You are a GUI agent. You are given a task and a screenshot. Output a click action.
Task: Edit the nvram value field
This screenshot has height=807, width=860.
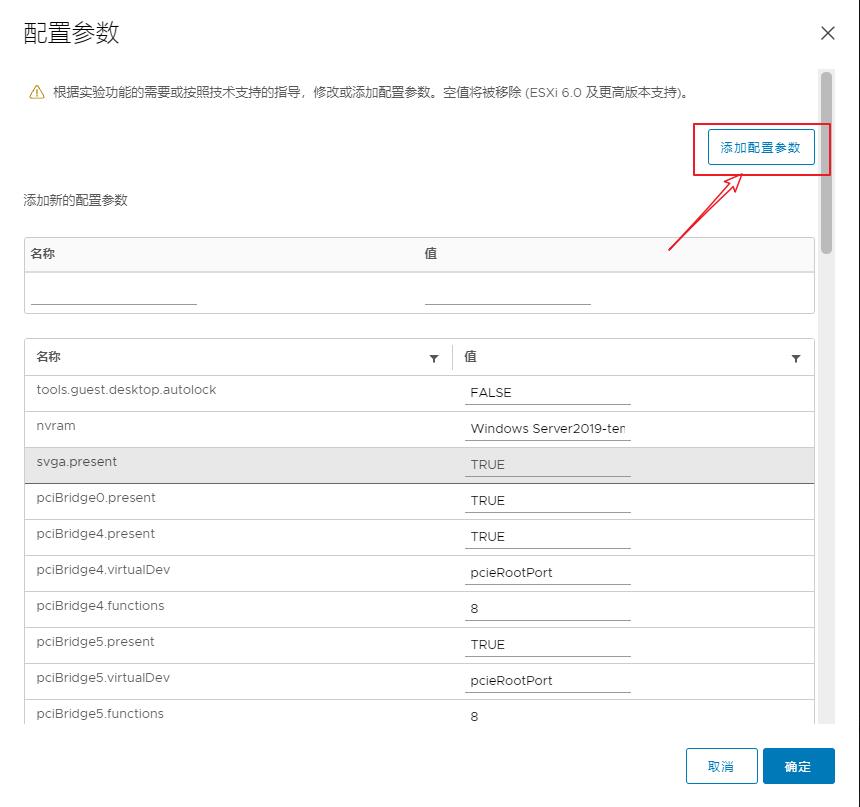[x=547, y=429]
